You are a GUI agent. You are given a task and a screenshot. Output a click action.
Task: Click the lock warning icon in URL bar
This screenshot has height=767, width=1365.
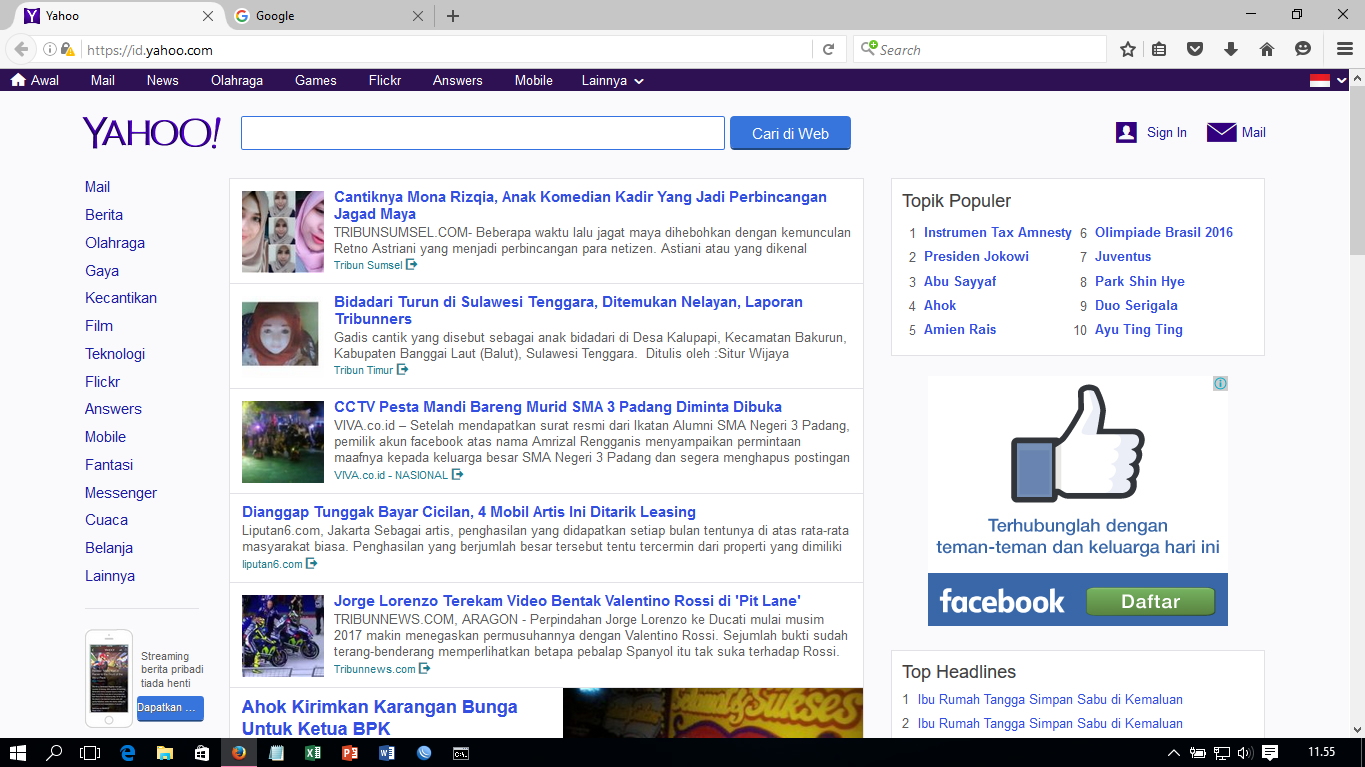coord(67,50)
